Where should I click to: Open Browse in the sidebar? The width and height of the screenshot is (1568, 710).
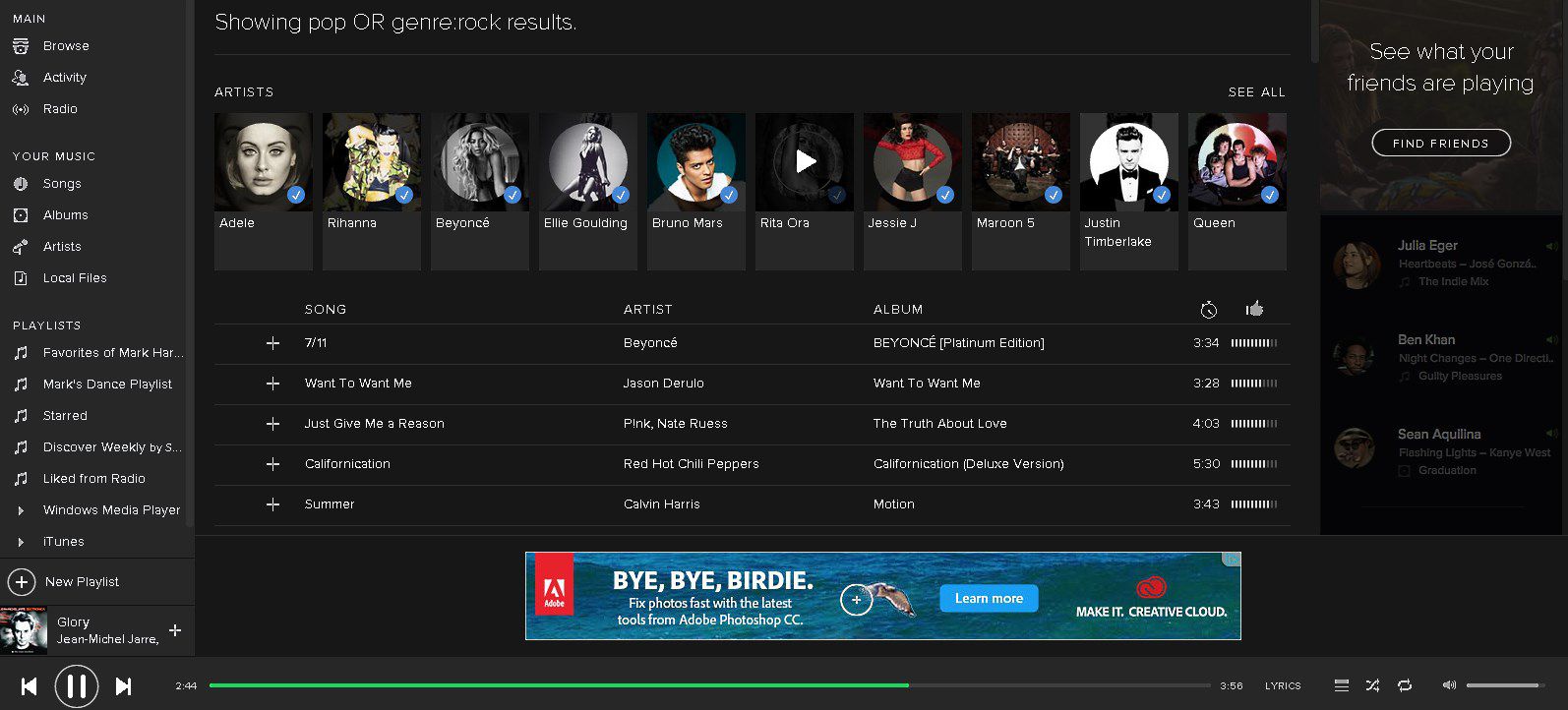(x=66, y=46)
